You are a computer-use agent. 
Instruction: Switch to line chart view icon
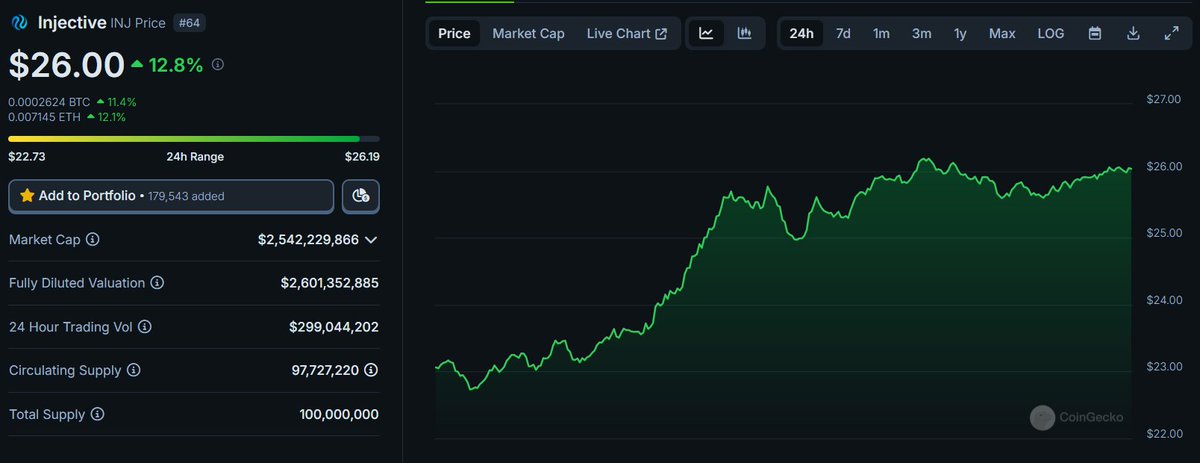click(x=706, y=33)
